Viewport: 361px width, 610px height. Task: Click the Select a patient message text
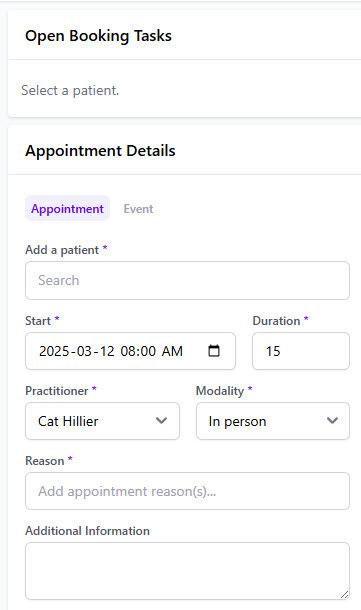coord(70,90)
